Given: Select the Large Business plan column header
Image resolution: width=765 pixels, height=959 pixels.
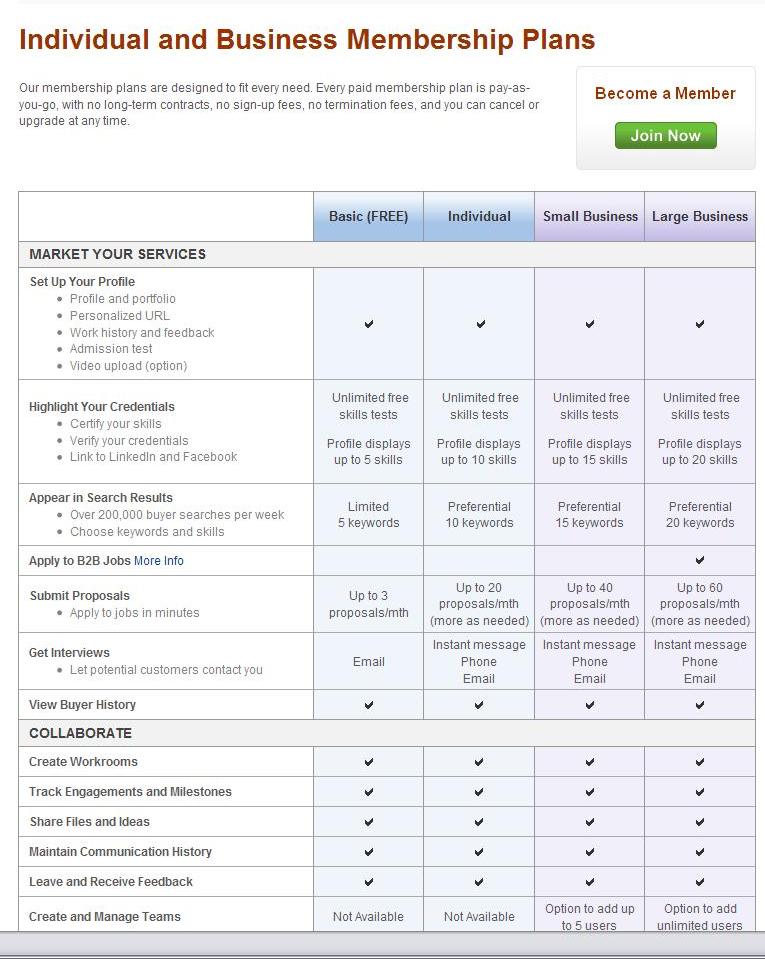Looking at the screenshot, I should [x=700, y=217].
